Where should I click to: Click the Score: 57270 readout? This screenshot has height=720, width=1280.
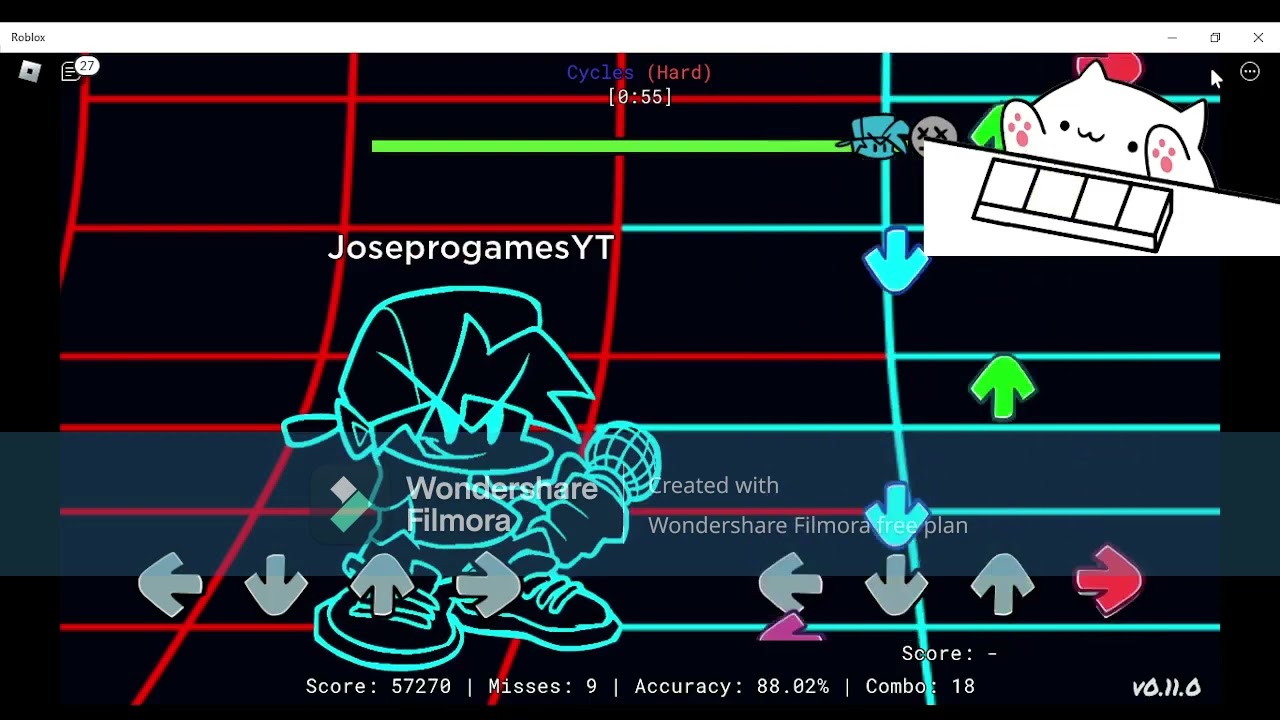(x=378, y=687)
